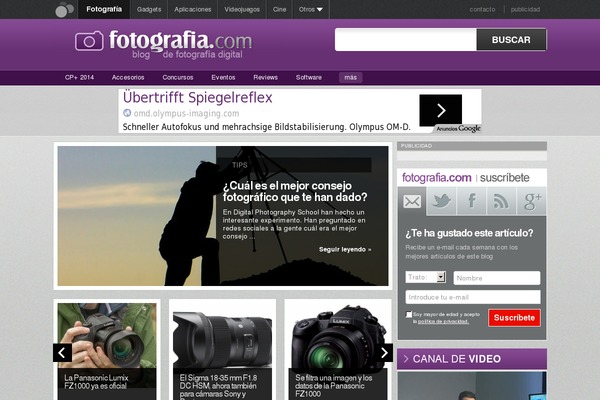Viewport: 600px width, 400px height.
Task: Open the featured article headline on mejor consejo
Action: point(295,191)
